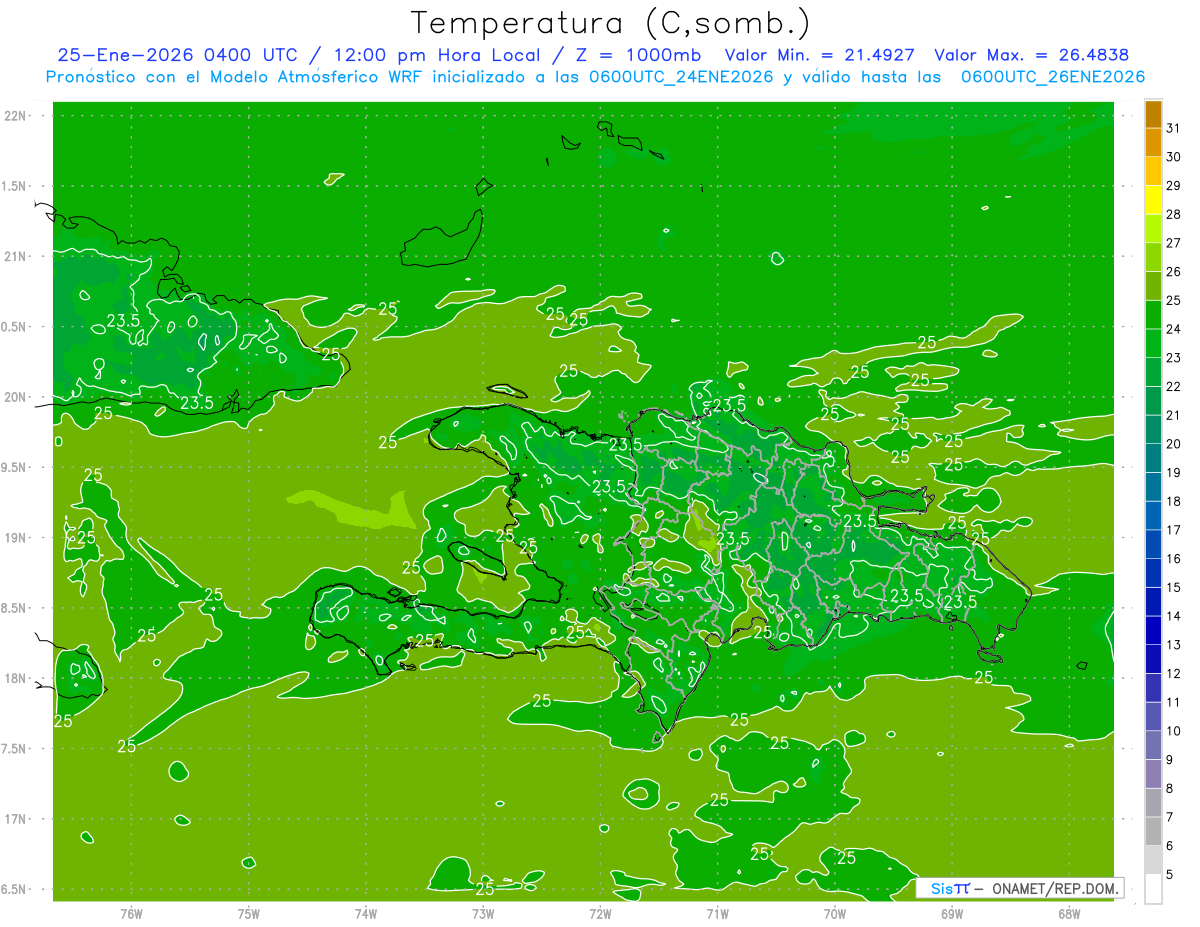The width and height of the screenshot is (1200, 927).
Task: Click the color legend value '15'
Action: pyautogui.click(x=1174, y=588)
